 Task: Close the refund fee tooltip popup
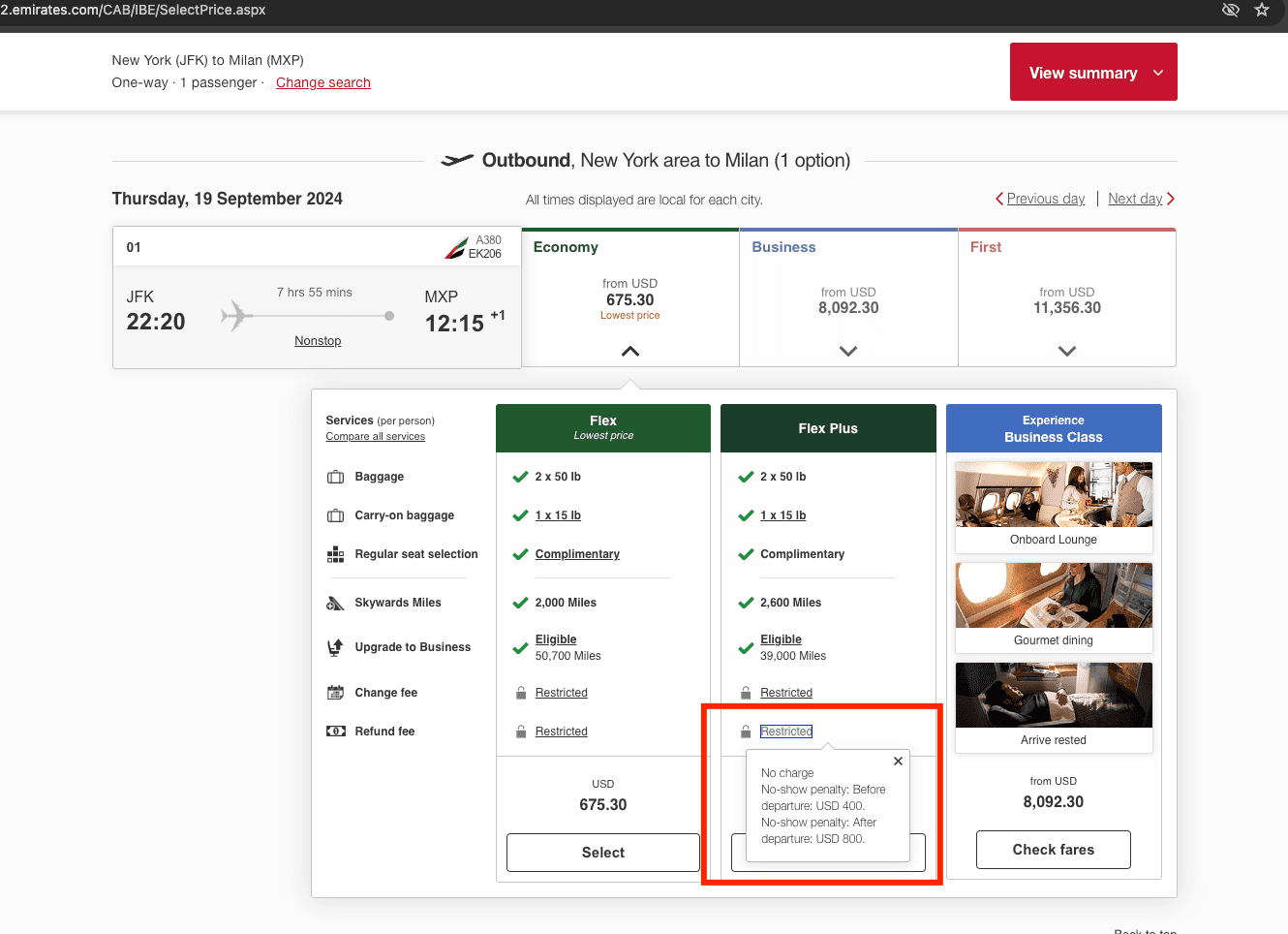898,762
